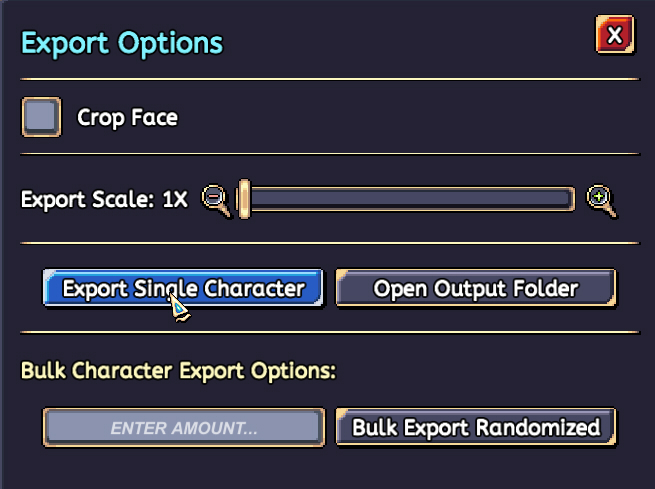Viewport: 655px width, 489px height.
Task: Click the word Export in Export Single Character
Action: point(93,289)
